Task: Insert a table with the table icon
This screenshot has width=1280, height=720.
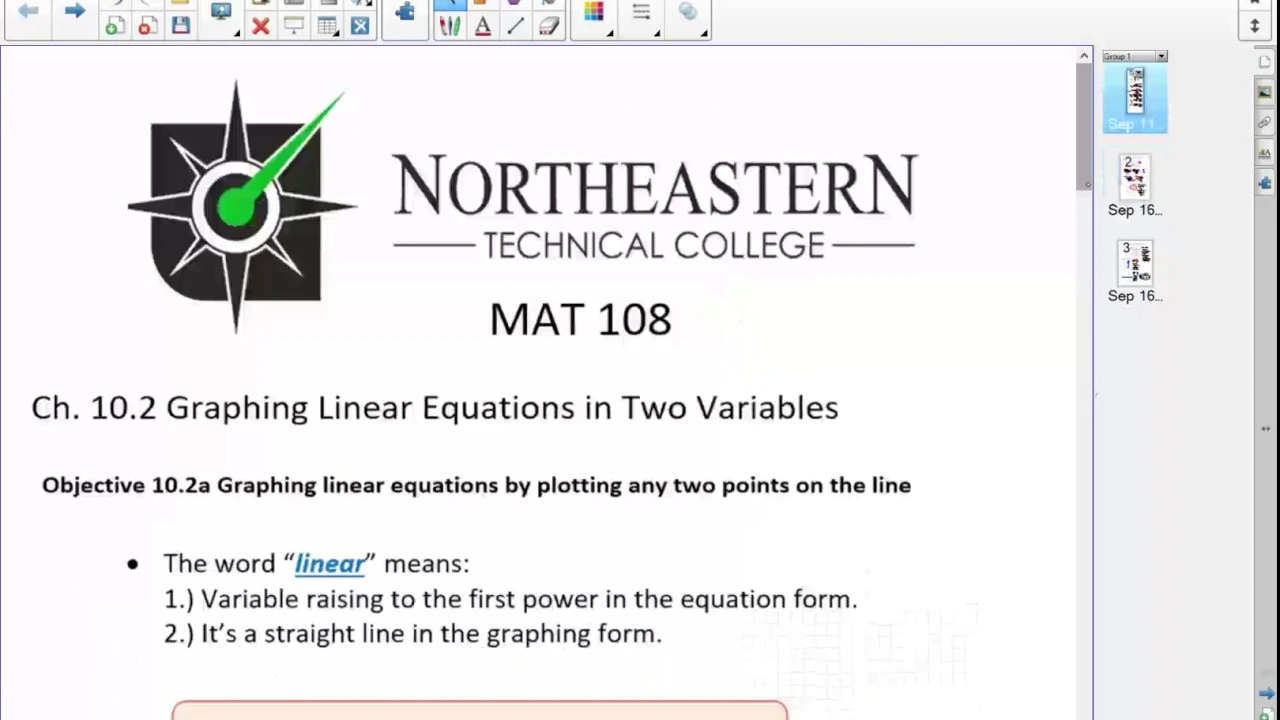Action: [326, 27]
